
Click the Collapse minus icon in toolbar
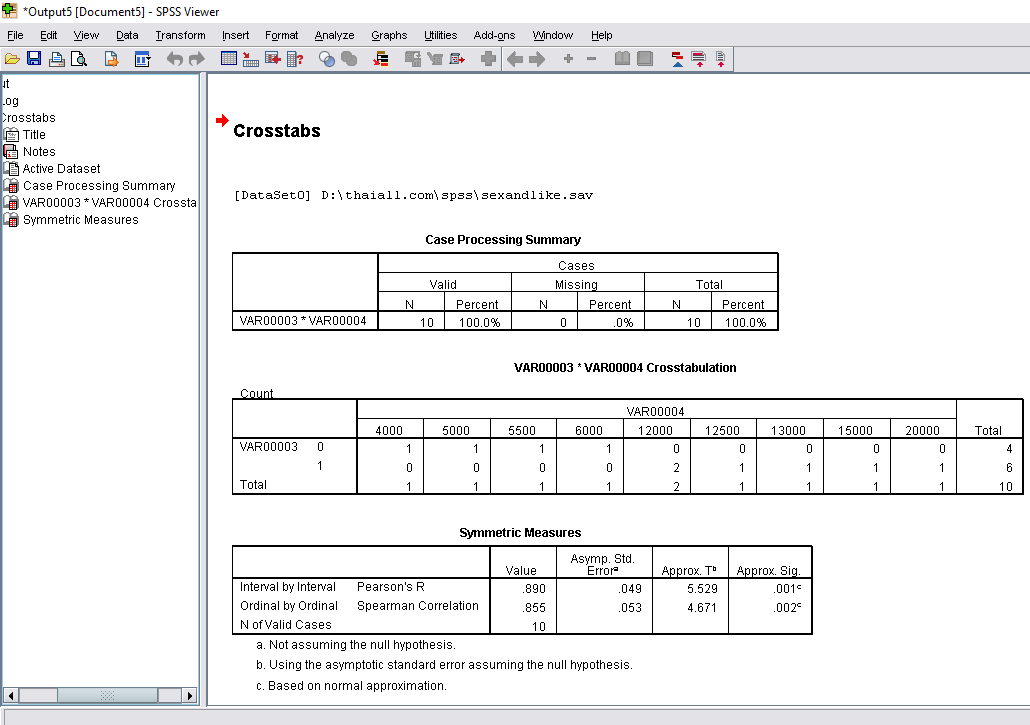591,59
